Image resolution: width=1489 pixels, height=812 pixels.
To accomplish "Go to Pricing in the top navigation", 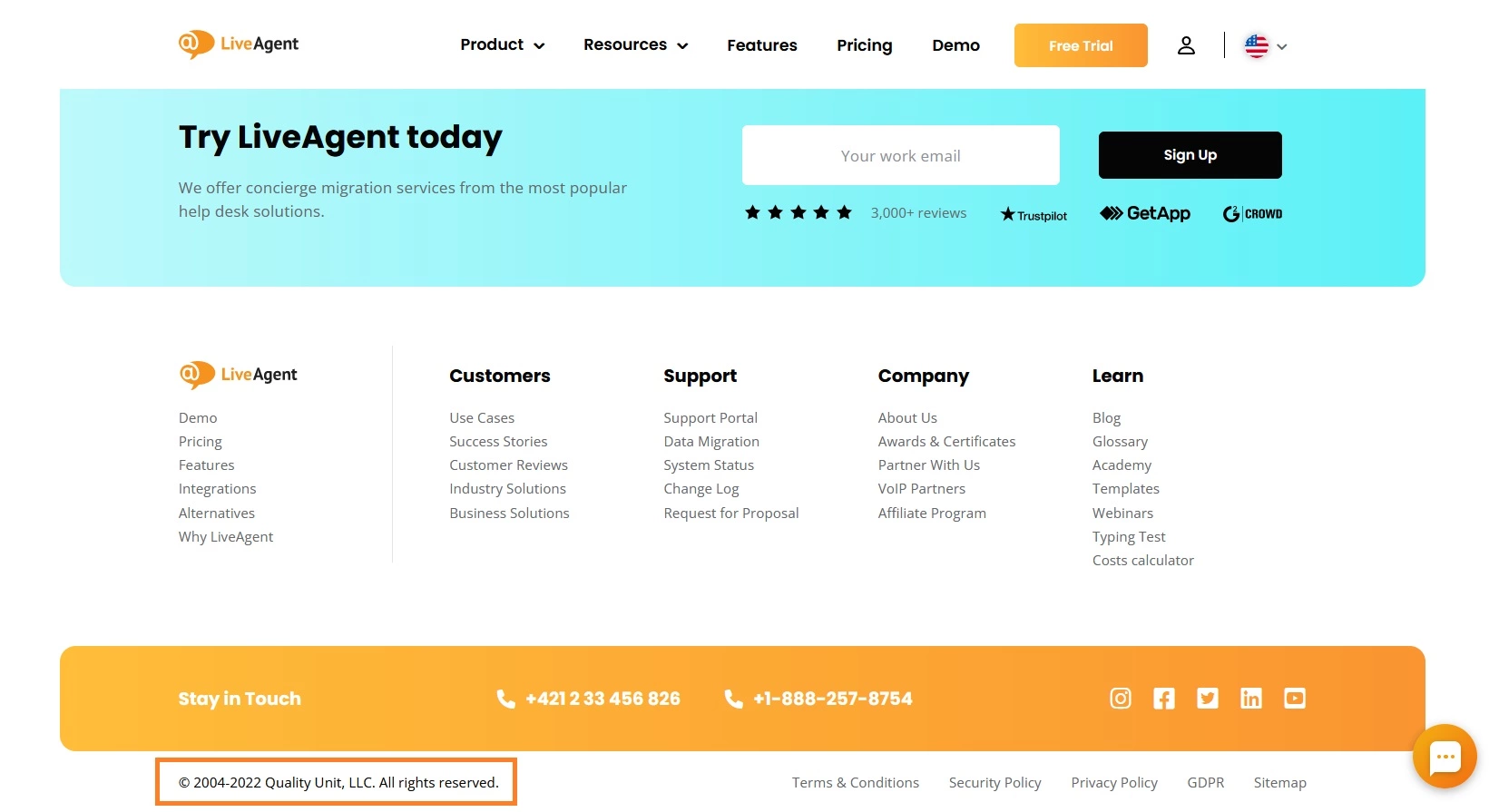I will pyautogui.click(x=864, y=45).
